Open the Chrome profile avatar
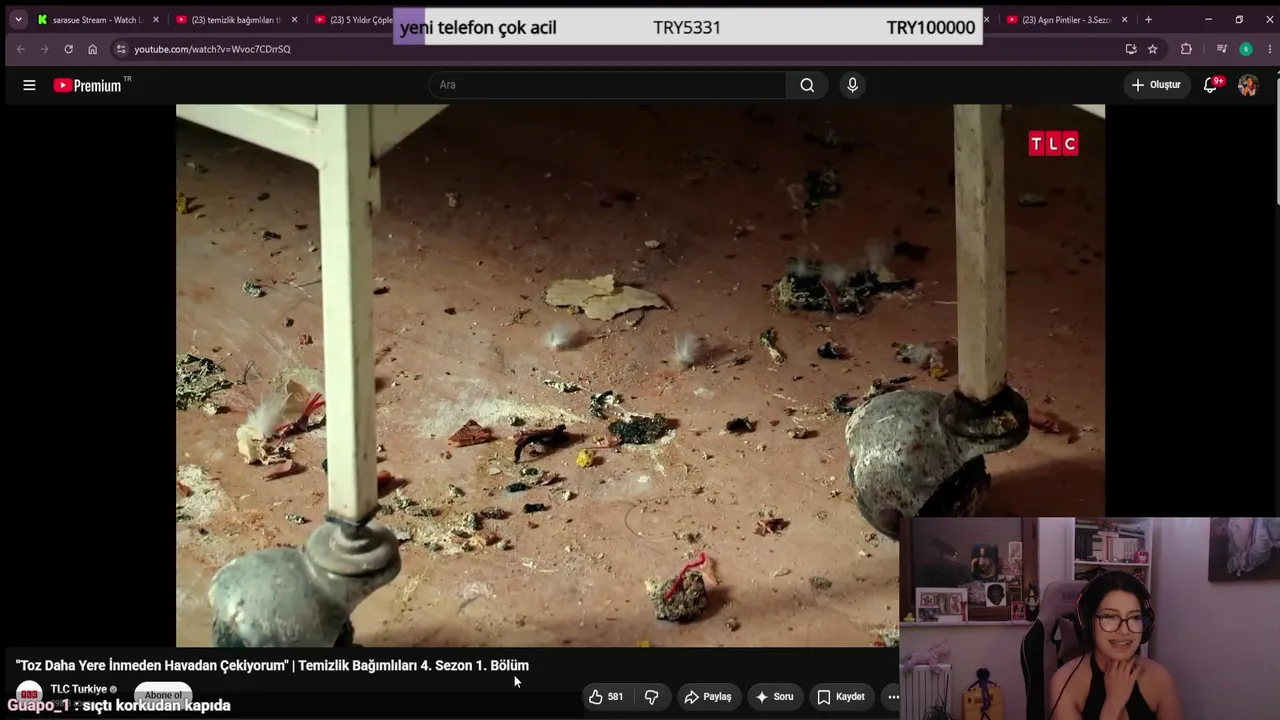The image size is (1280, 720). (1245, 49)
